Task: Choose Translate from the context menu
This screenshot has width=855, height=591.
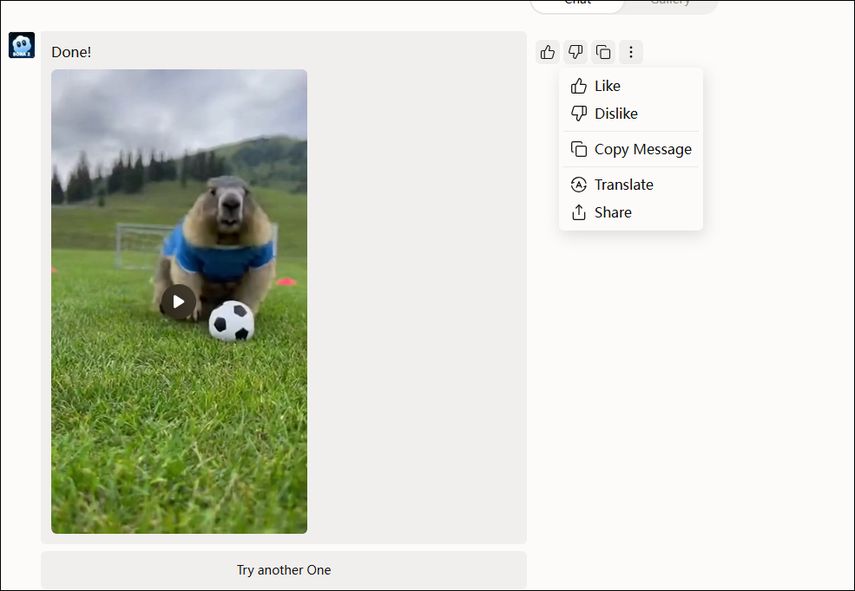Action: 622,184
